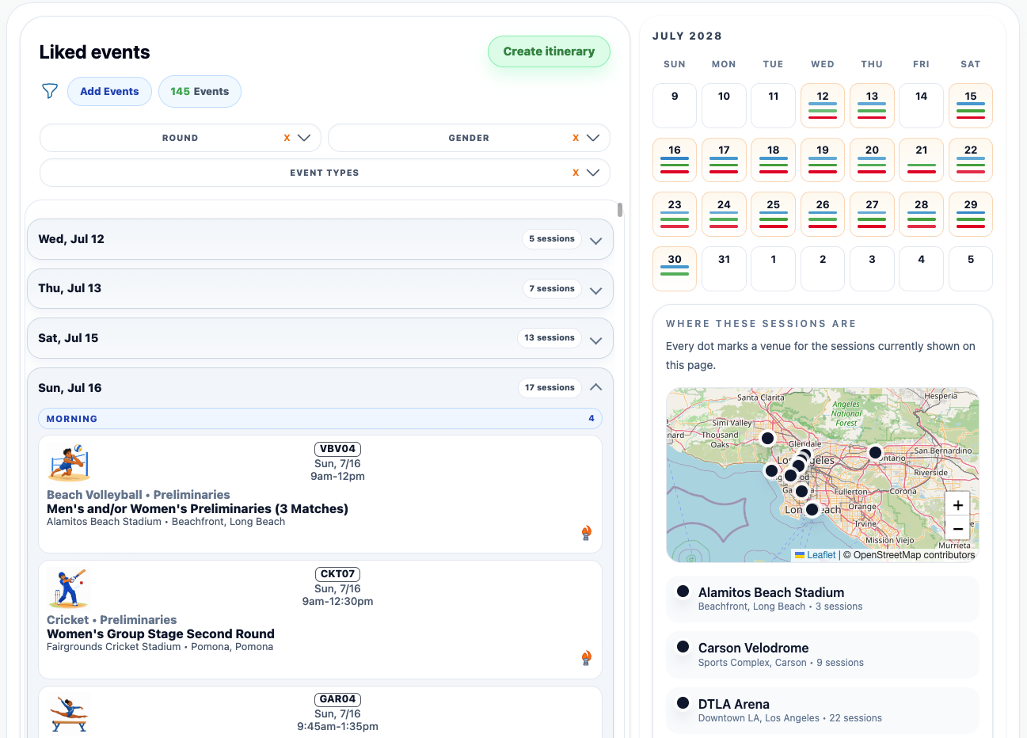Open the Event Types filter dropdown
The width and height of the screenshot is (1027, 738).
pos(593,173)
